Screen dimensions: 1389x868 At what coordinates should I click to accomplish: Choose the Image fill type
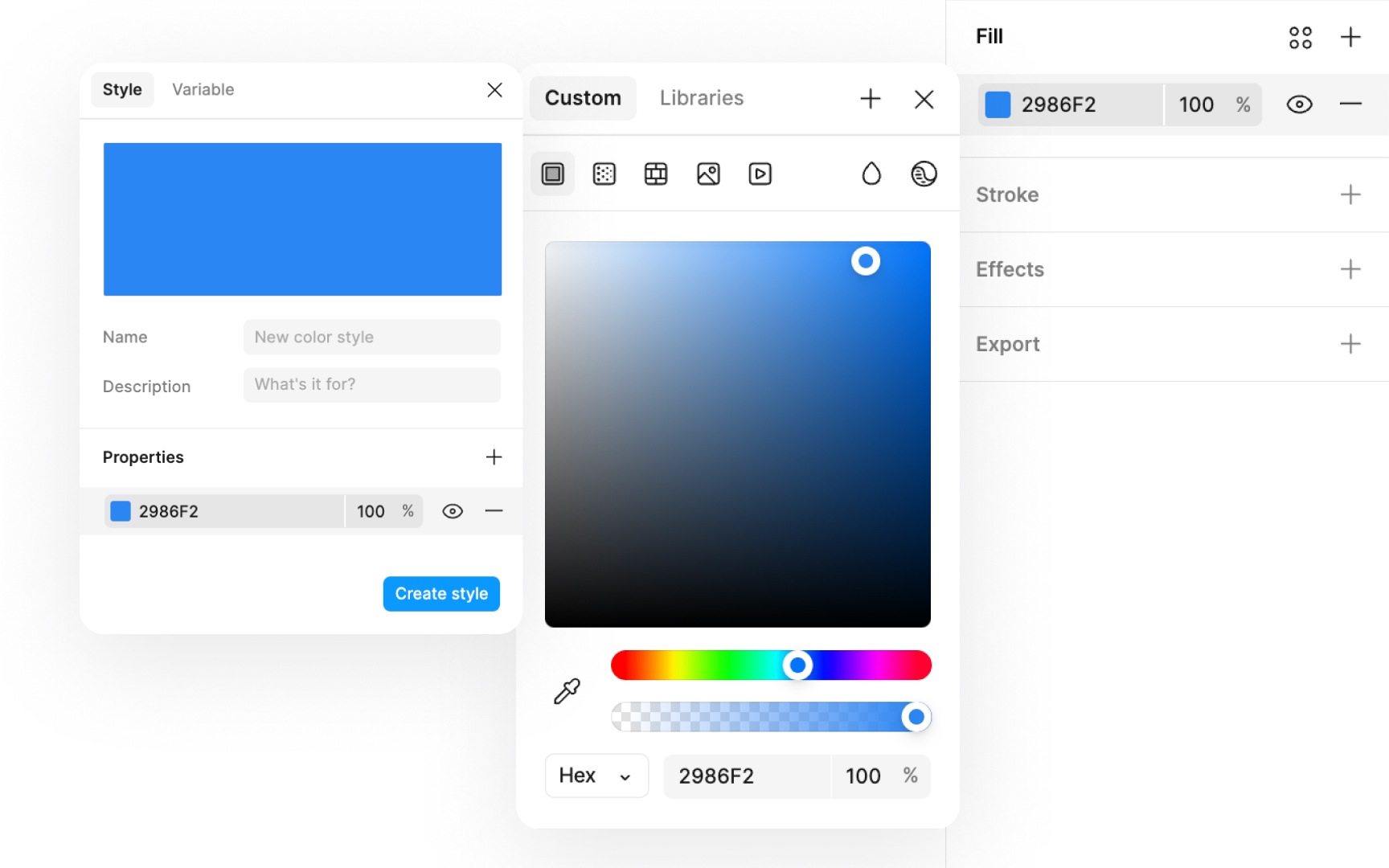click(707, 173)
